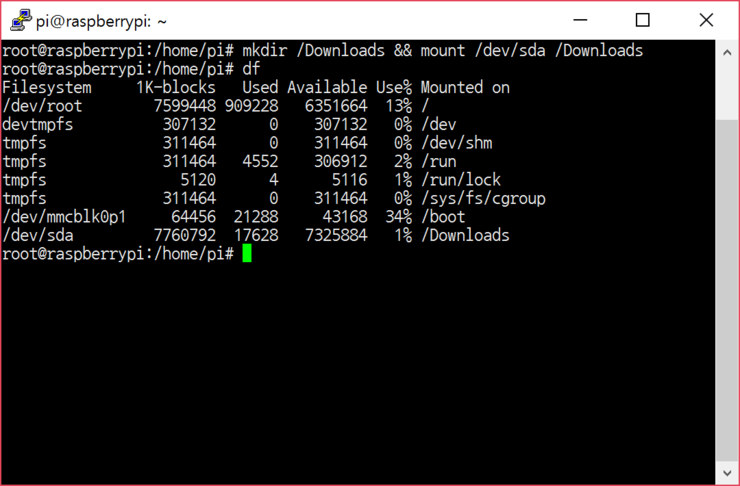Image resolution: width=740 pixels, height=486 pixels.
Task: Click the 'df' command text
Action: [252, 69]
